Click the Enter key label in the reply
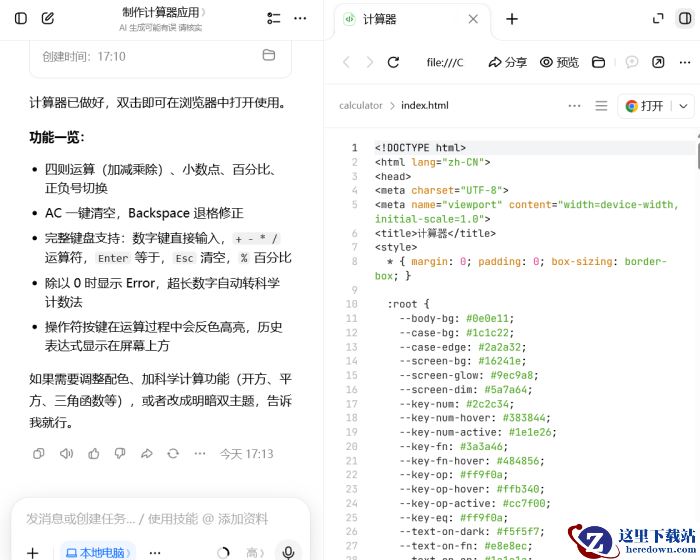Viewport: 700px width, 560px height. (113, 258)
